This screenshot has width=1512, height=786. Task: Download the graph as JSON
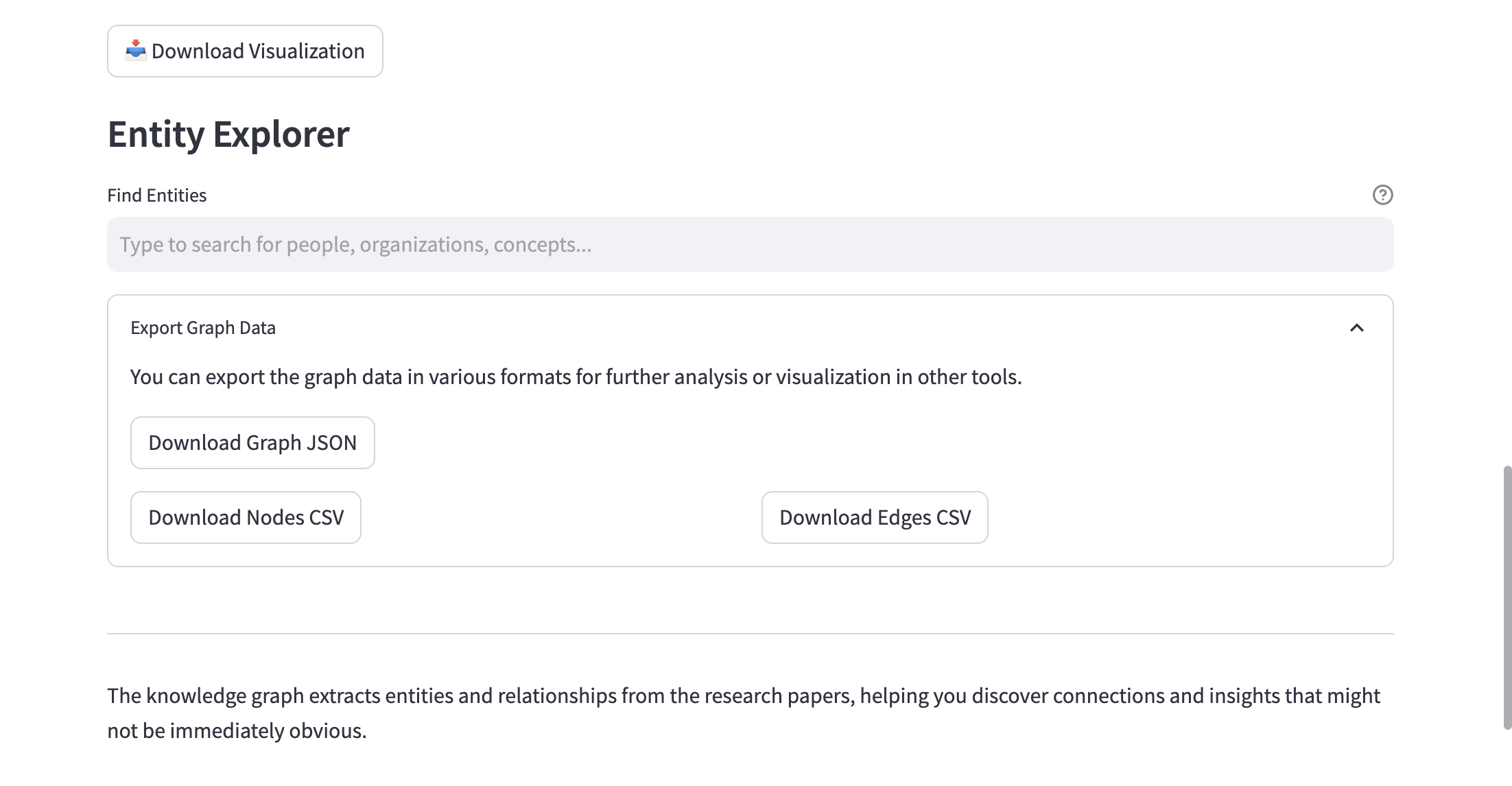click(x=252, y=443)
